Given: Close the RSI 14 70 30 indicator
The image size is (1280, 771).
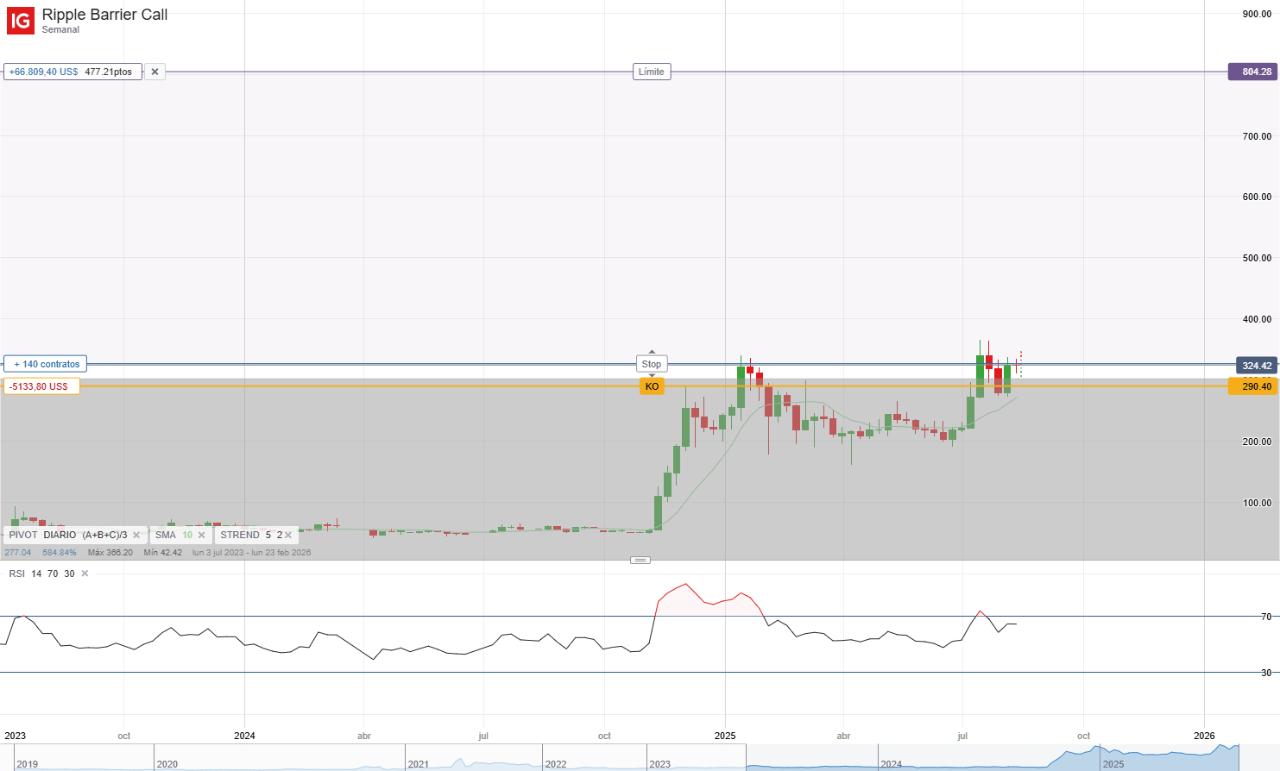Looking at the screenshot, I should 84,573.
